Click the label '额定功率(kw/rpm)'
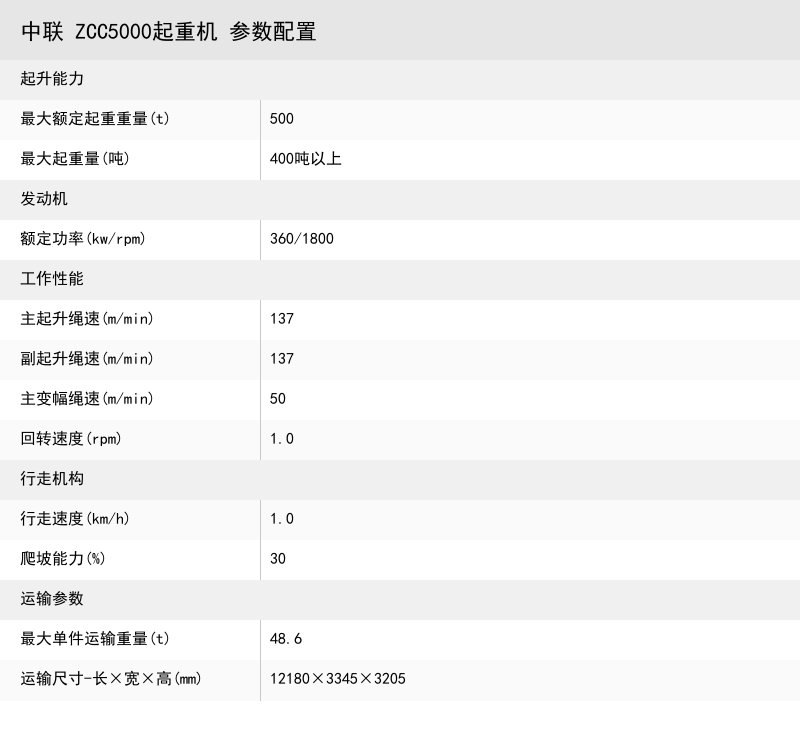The image size is (800, 740). (83, 239)
